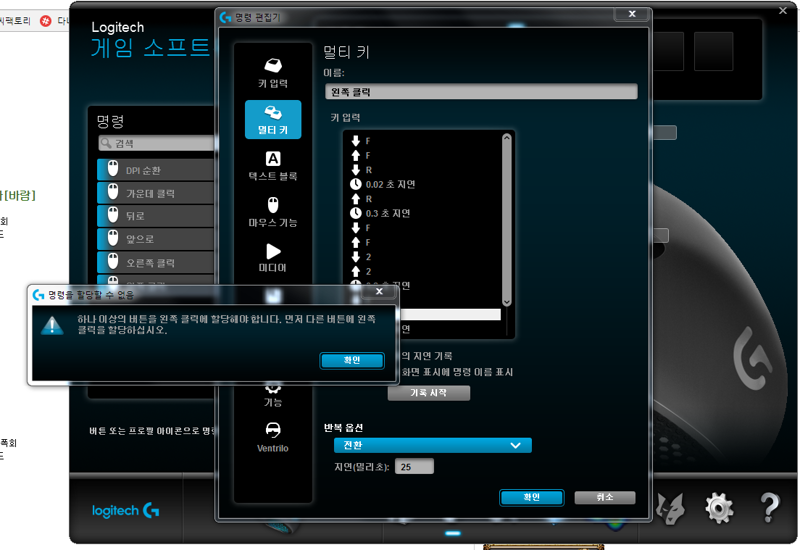Close the 명령 편집기 window
Viewport: 800px width, 550px height.
click(632, 14)
